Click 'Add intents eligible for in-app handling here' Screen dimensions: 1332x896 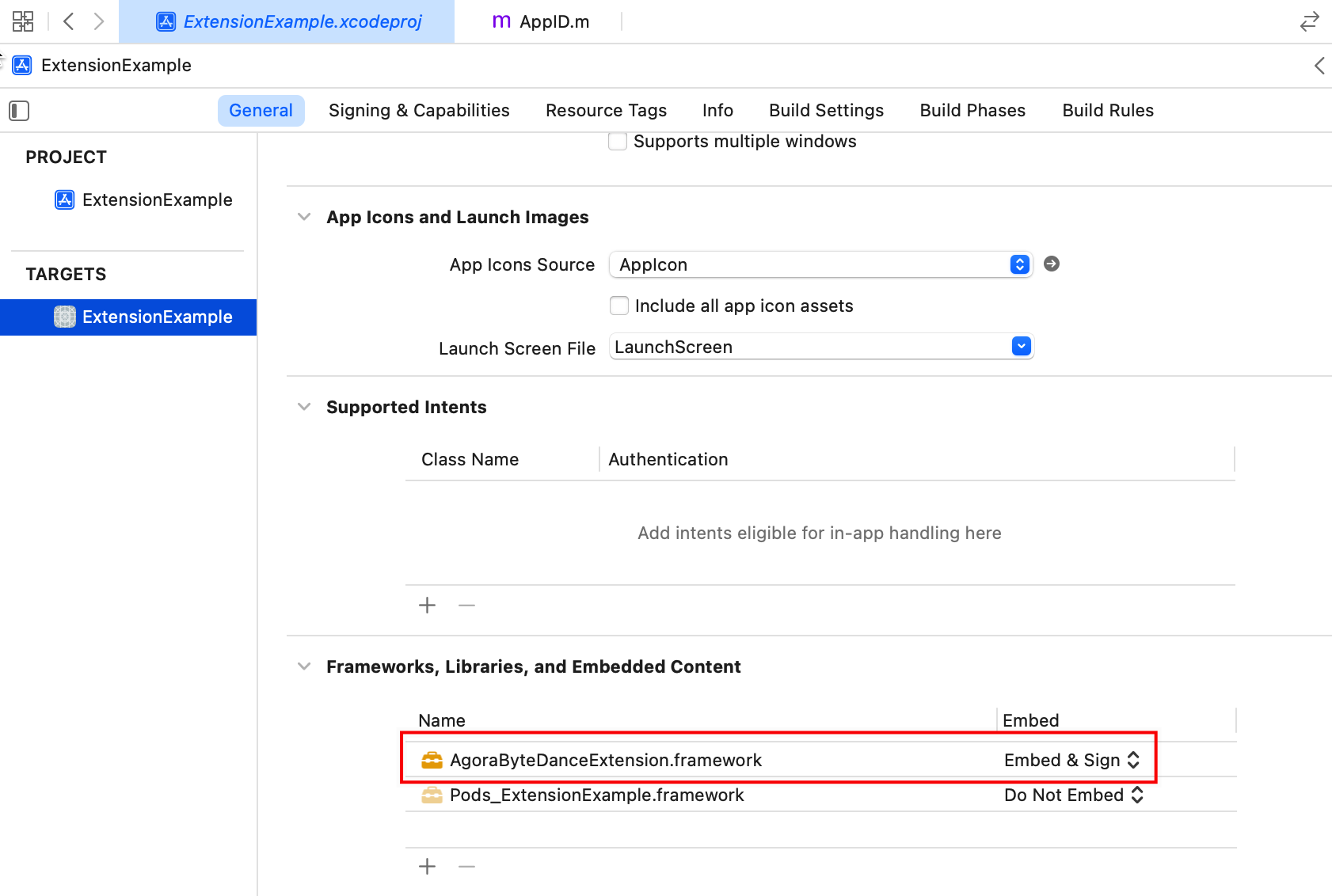point(820,533)
